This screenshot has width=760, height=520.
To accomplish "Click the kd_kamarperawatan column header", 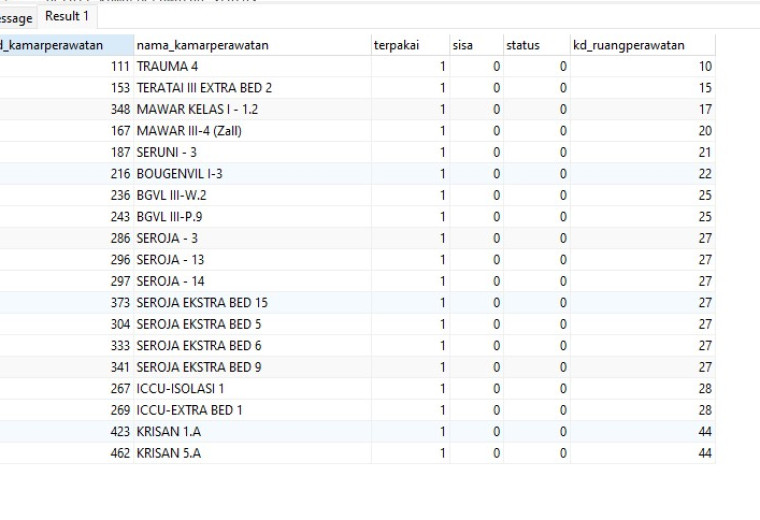I will (x=66, y=45).
